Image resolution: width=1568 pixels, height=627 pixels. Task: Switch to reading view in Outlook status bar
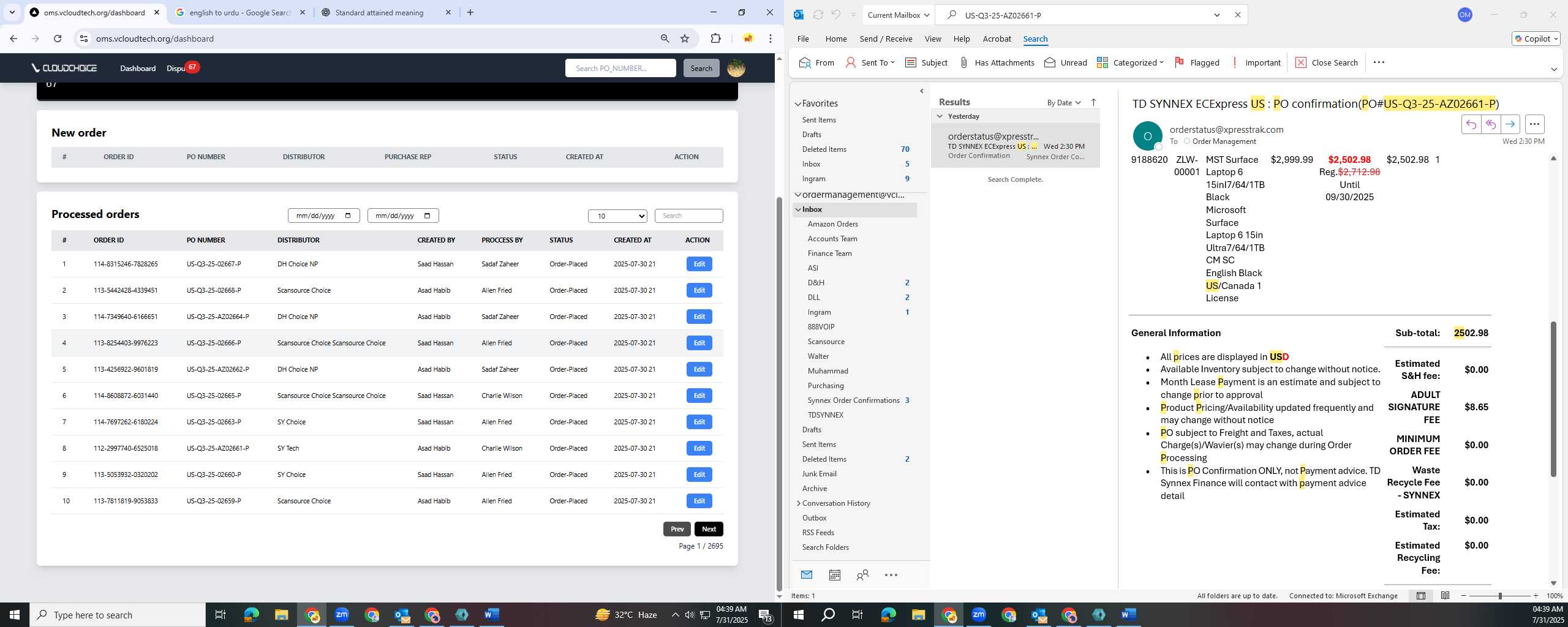[1445, 596]
